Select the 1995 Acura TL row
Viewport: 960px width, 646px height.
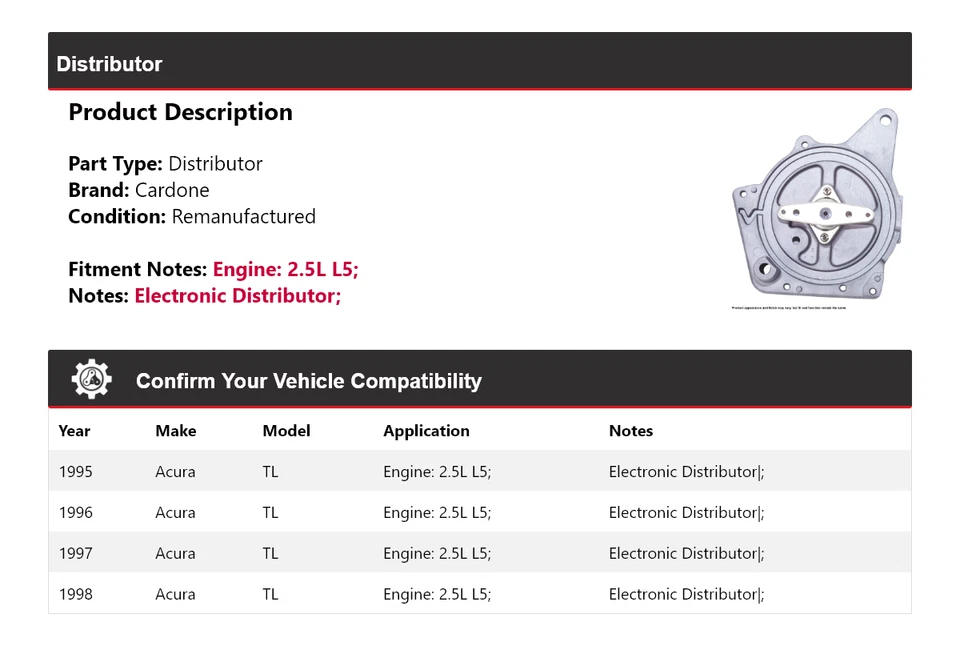coord(479,472)
